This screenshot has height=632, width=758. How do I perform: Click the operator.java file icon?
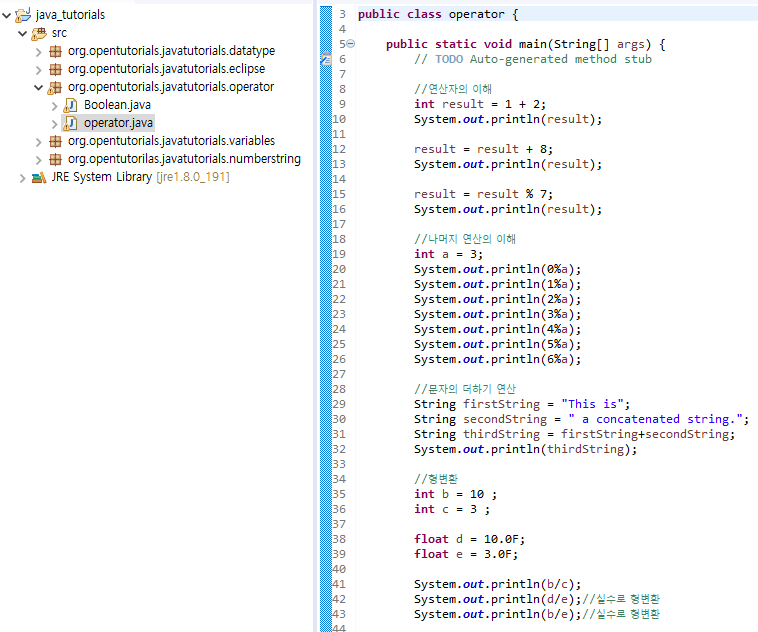pyautogui.click(x=71, y=123)
